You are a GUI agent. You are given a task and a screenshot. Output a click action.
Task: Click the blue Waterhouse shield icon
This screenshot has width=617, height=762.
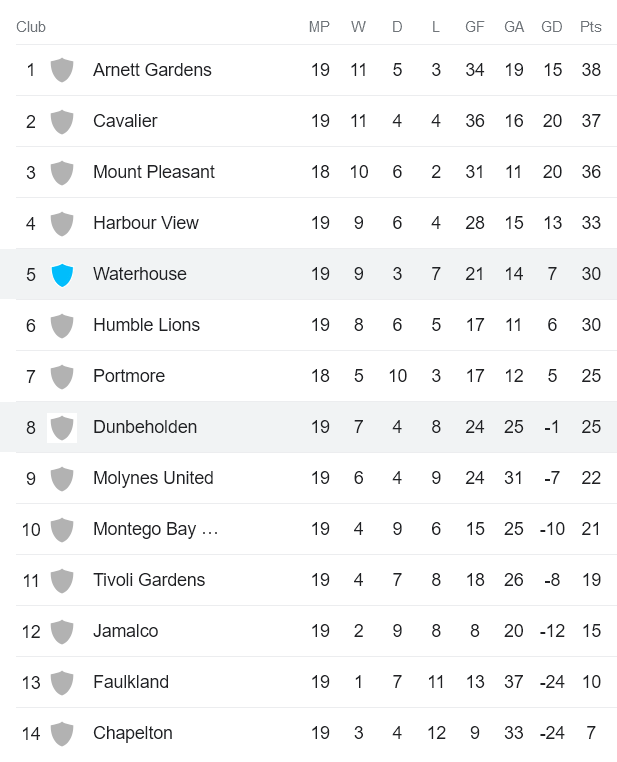(62, 274)
